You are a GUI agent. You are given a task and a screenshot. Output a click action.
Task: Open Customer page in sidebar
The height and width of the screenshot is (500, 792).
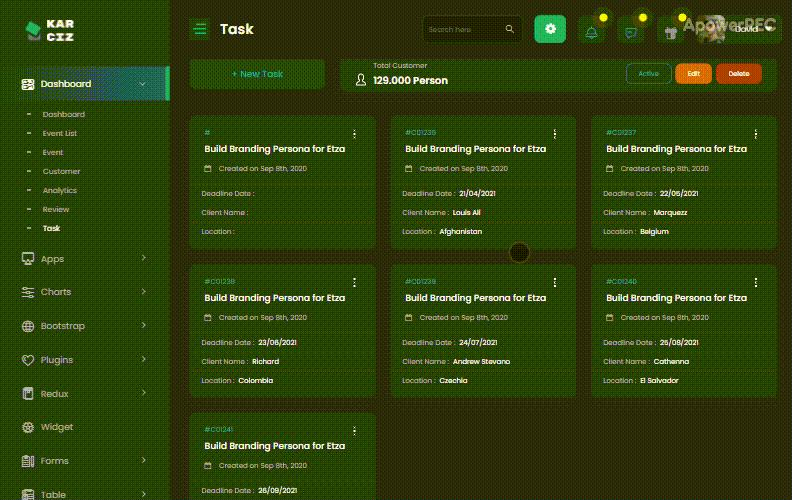[61, 171]
